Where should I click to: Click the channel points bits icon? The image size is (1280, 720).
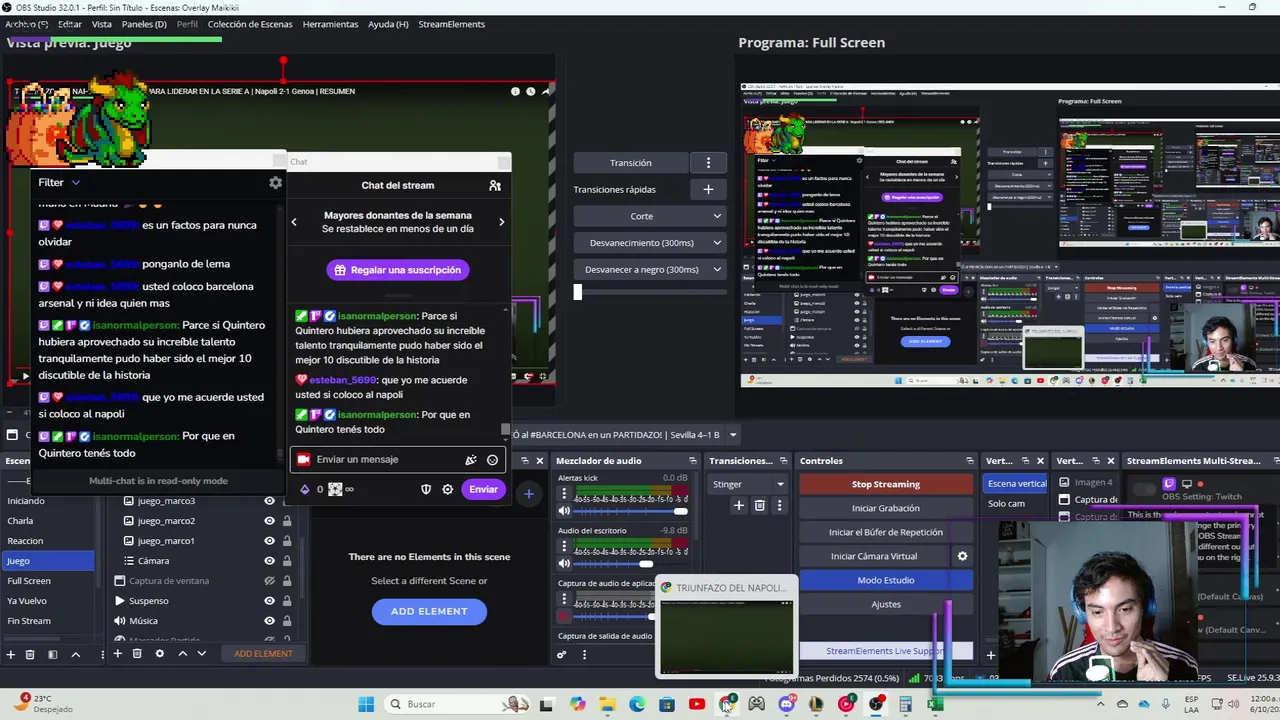pyautogui.click(x=305, y=489)
